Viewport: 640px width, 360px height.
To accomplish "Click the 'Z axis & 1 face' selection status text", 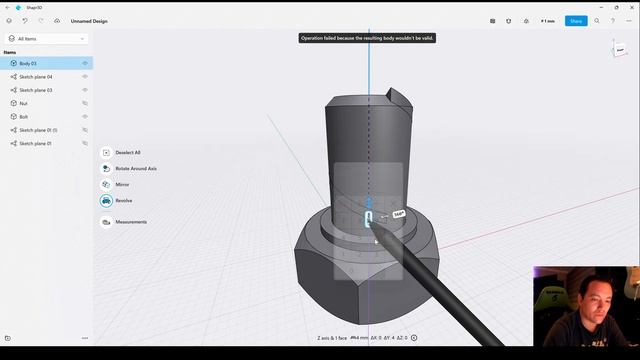I will point(332,338).
